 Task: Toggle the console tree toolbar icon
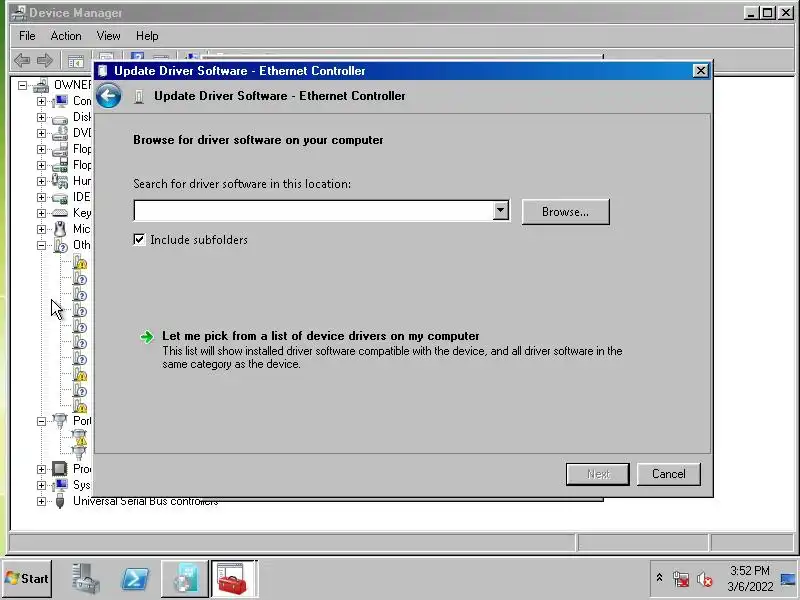pyautogui.click(x=76, y=61)
